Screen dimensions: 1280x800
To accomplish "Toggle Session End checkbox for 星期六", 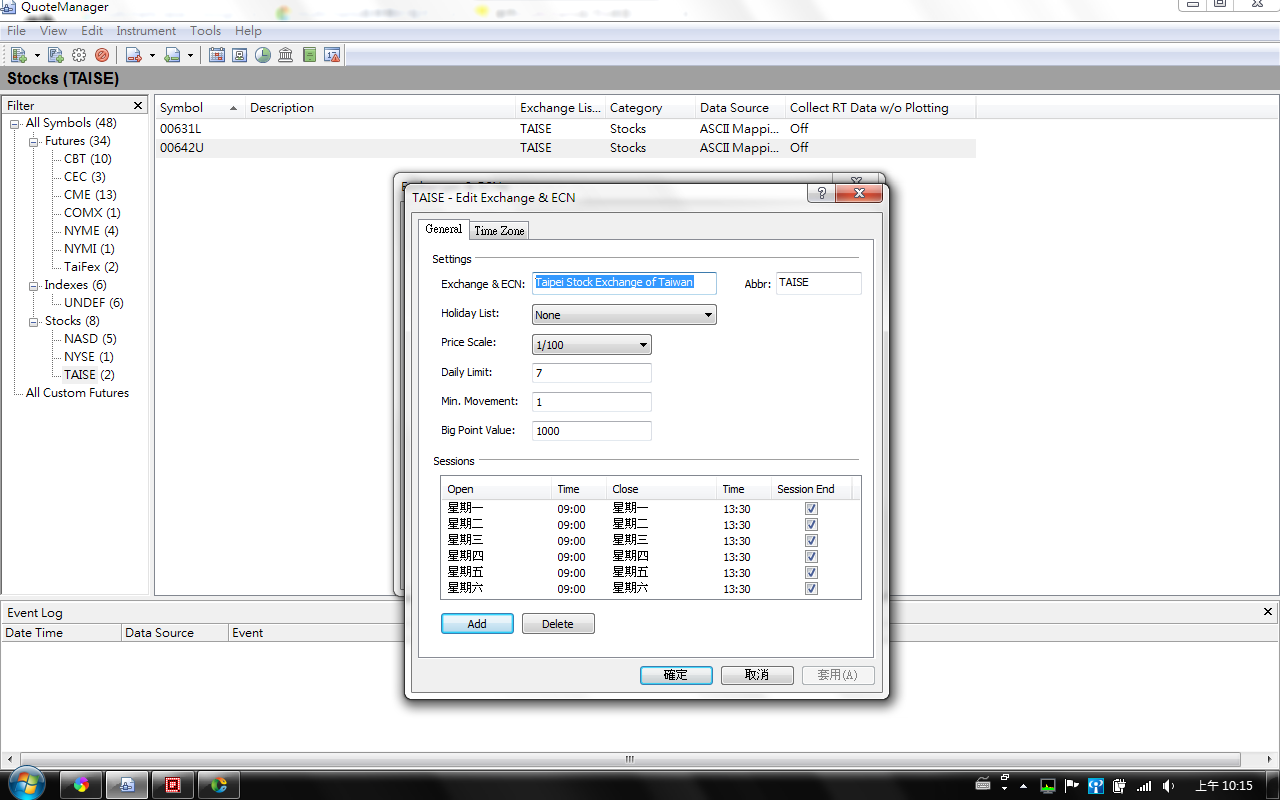I will [x=811, y=589].
